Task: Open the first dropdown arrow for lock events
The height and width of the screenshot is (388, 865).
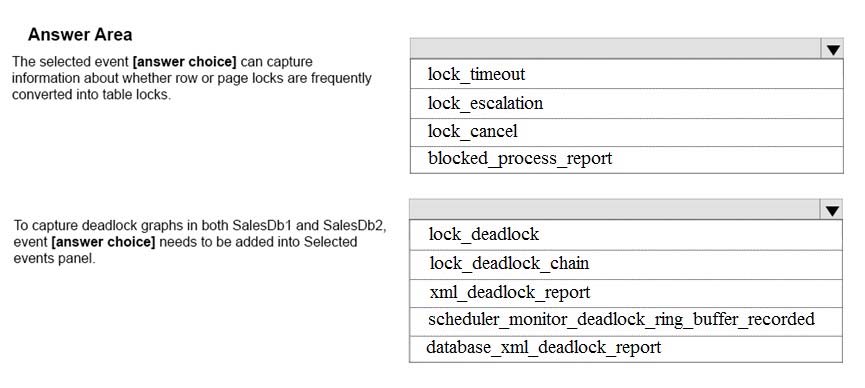Action: tap(833, 50)
